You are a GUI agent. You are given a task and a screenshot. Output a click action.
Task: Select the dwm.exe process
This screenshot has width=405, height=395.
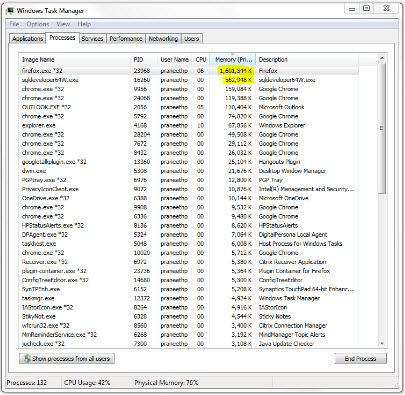pyautogui.click(x=189, y=171)
